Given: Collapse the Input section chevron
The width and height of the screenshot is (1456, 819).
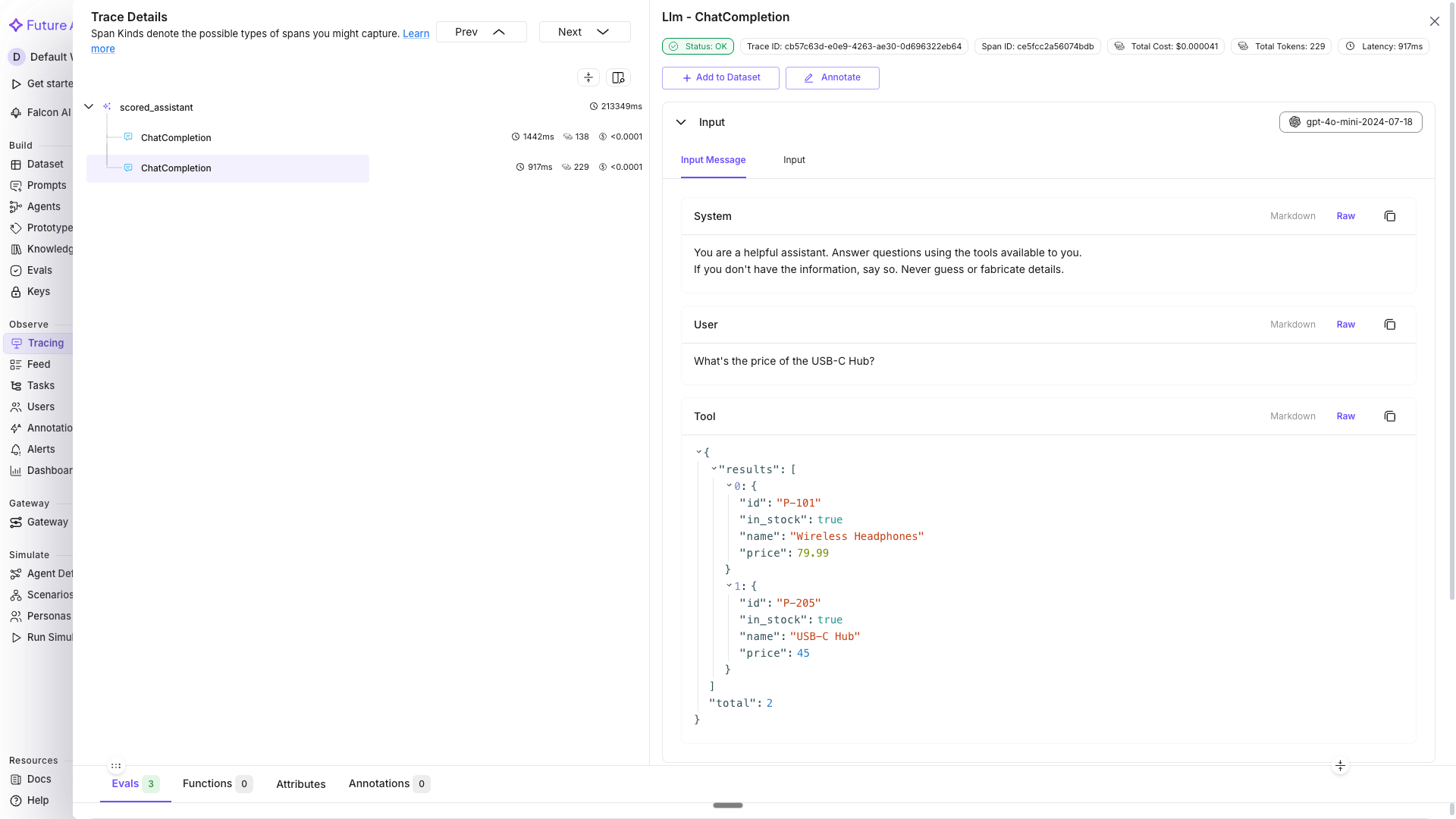Looking at the screenshot, I should click(x=680, y=122).
